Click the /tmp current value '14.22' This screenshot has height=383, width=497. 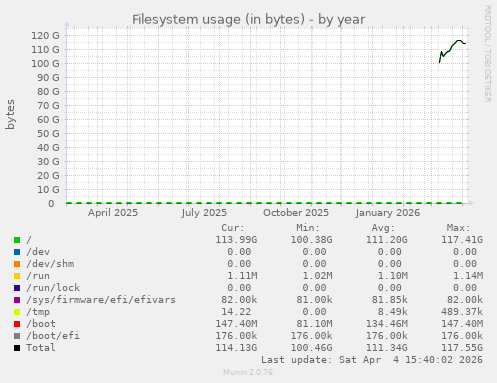coord(236,312)
